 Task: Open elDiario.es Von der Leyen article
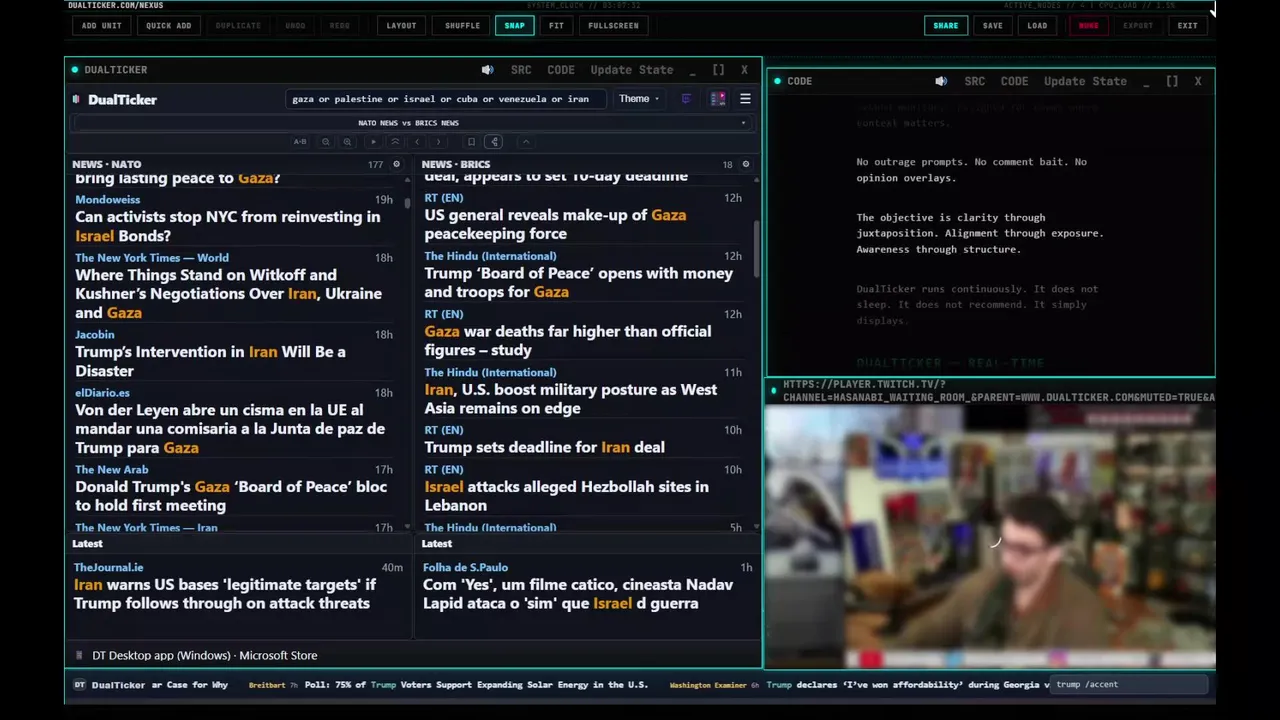click(230, 429)
